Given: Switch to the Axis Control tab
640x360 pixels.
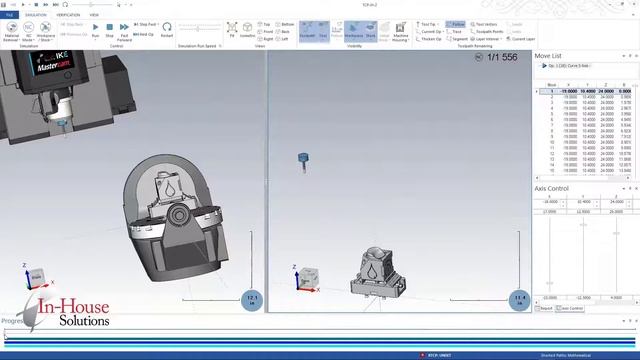Looking at the screenshot, I should coord(570,309).
